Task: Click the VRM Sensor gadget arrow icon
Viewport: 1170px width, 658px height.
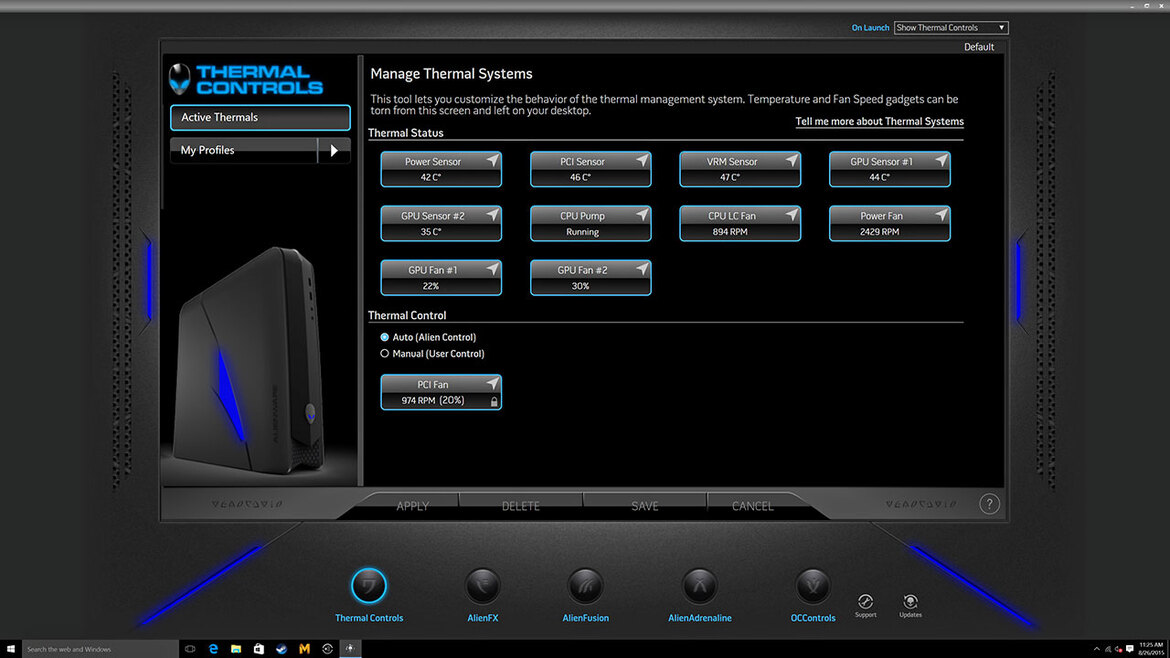Action: point(792,160)
